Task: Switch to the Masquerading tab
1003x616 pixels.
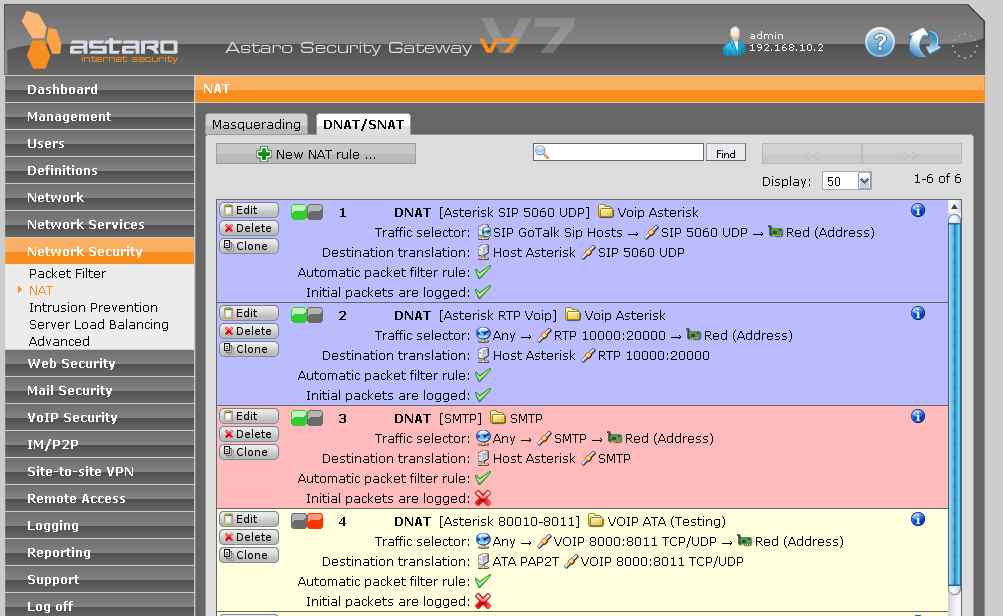Action: click(x=257, y=124)
